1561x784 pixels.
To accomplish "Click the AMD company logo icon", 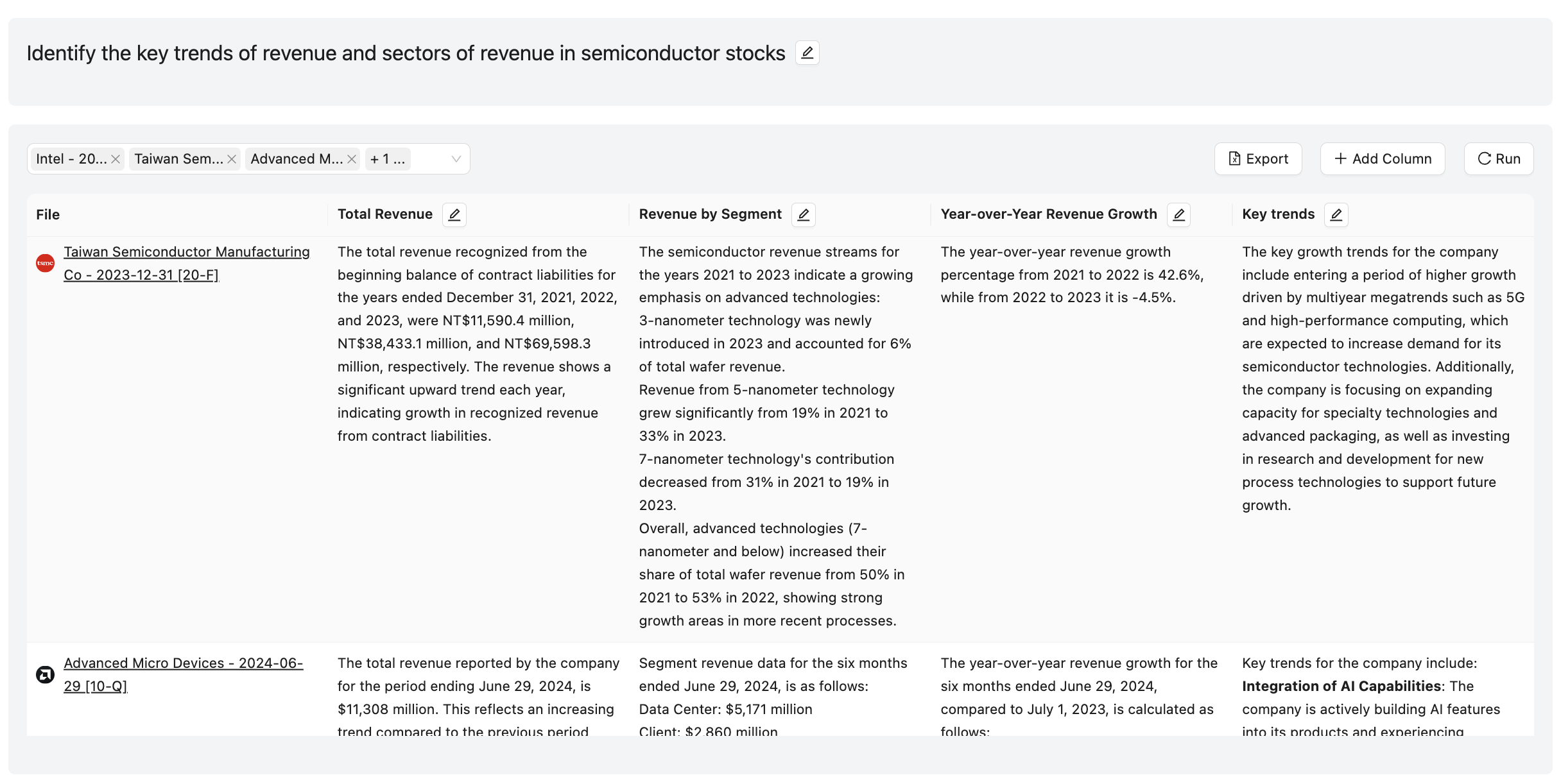I will pos(45,675).
